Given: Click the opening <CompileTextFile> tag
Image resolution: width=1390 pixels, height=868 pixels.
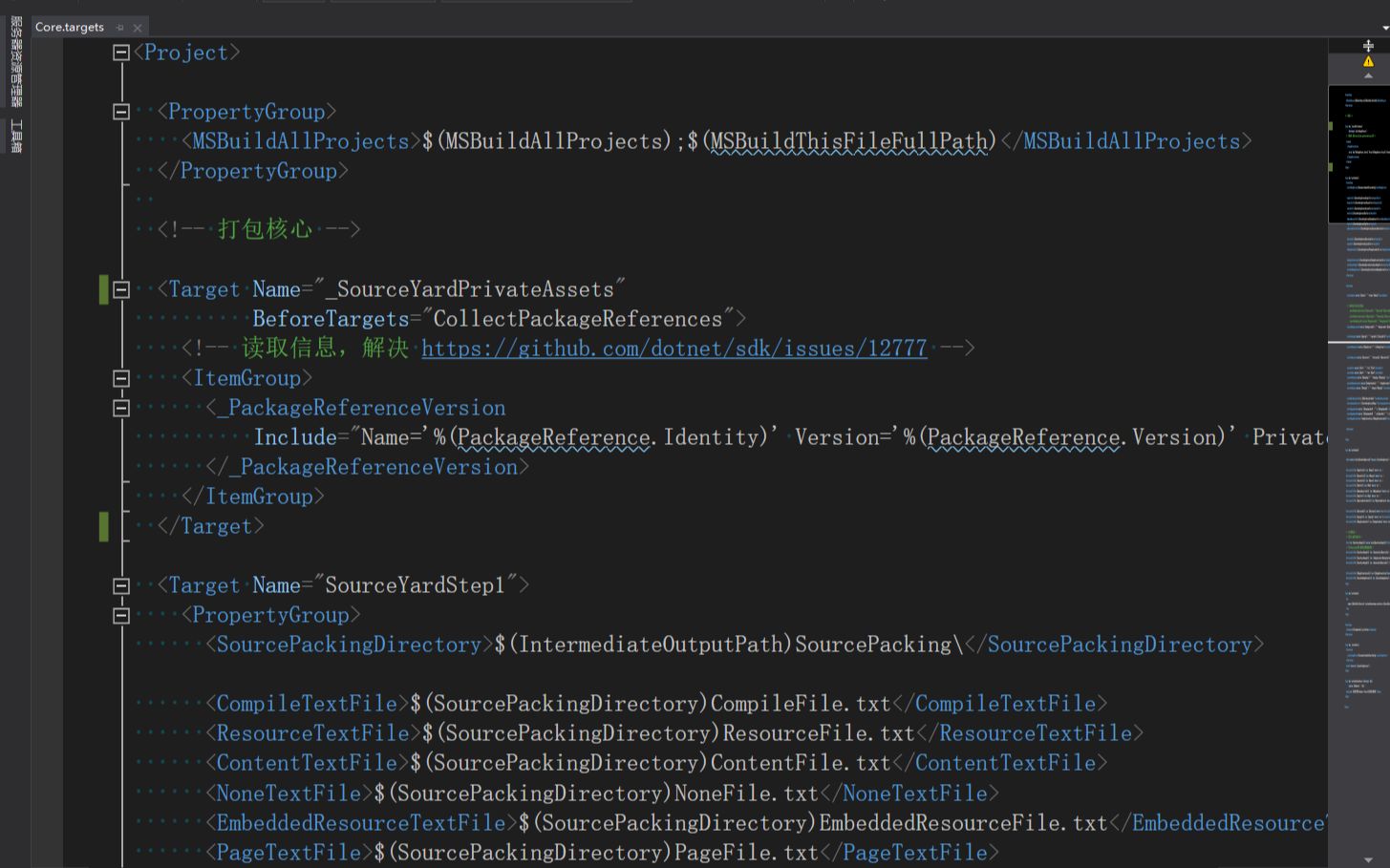Looking at the screenshot, I should pyautogui.click(x=308, y=704).
